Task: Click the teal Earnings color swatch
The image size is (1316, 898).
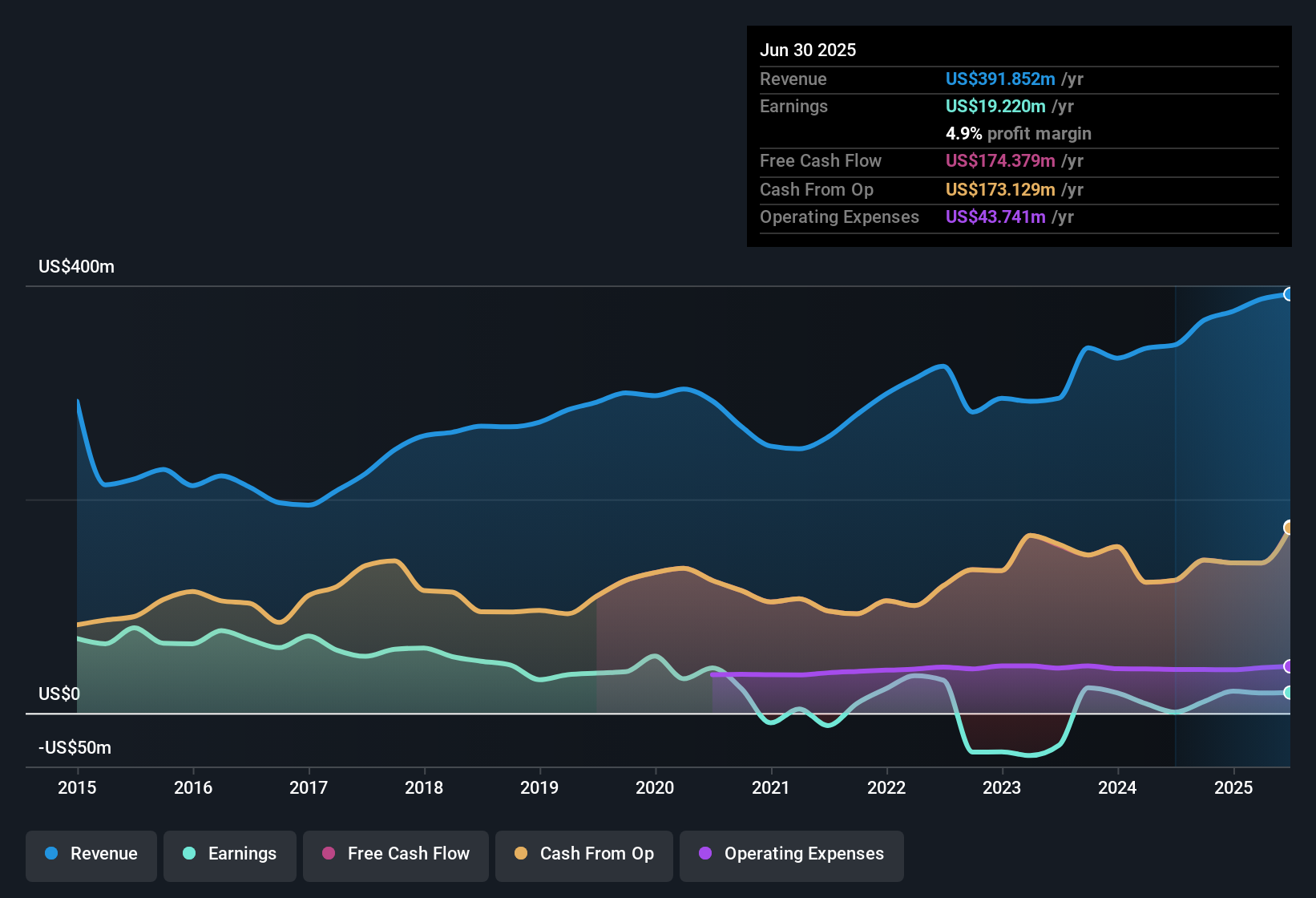Action: pyautogui.click(x=188, y=854)
